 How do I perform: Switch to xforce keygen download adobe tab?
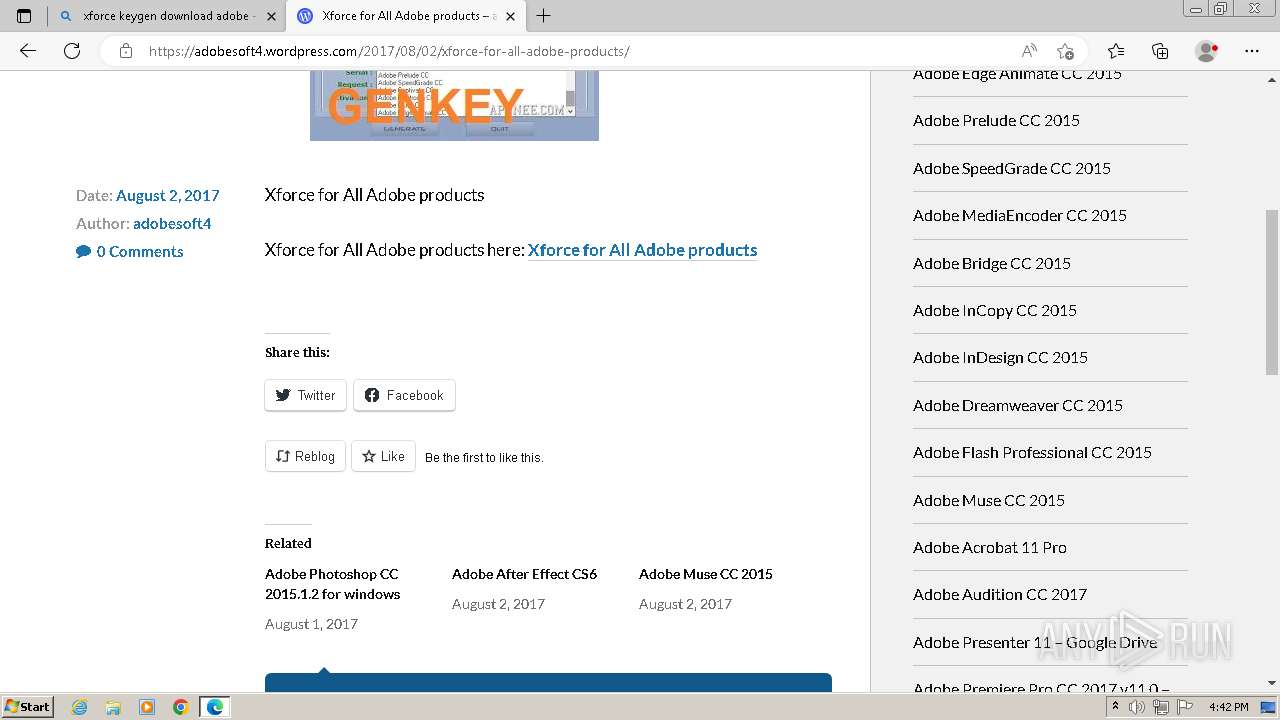pos(166,16)
